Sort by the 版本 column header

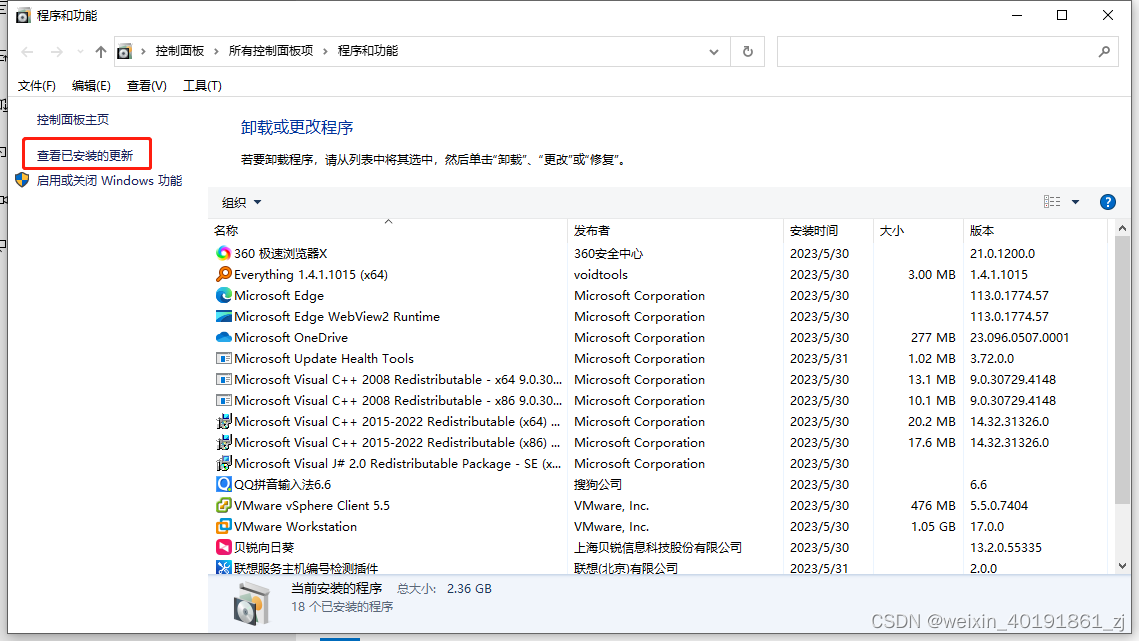(x=1036, y=230)
